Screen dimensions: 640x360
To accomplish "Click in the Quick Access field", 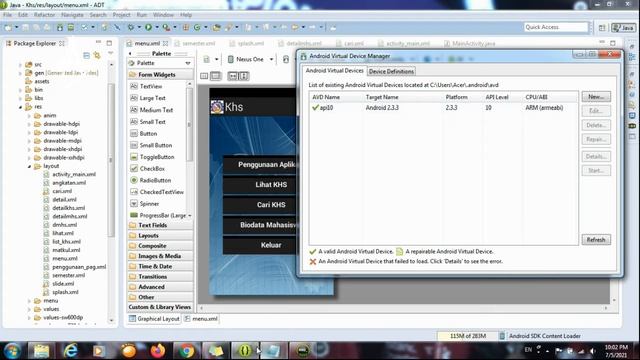I will coord(556,27).
